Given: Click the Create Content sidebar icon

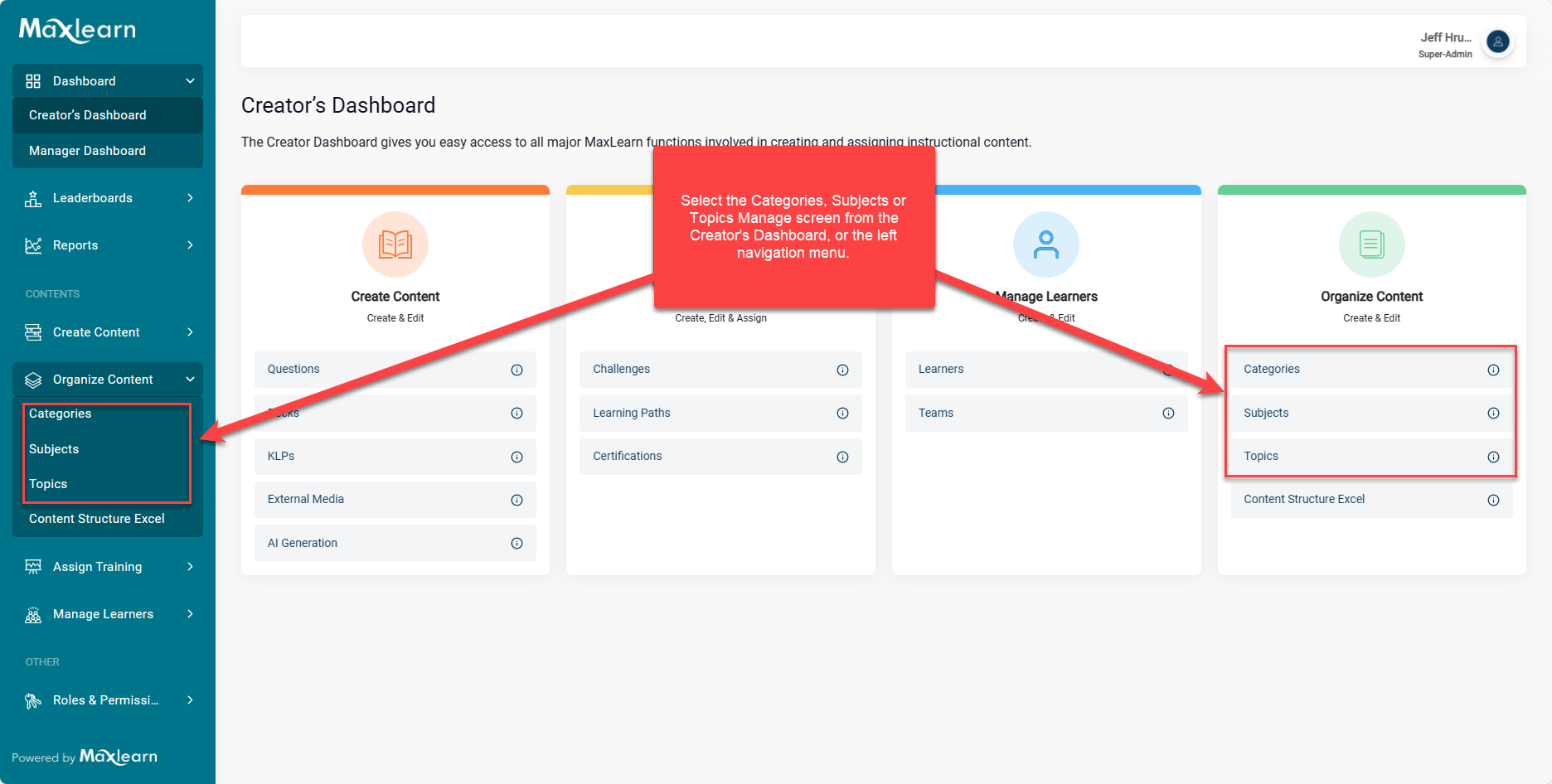Looking at the screenshot, I should click(x=33, y=332).
